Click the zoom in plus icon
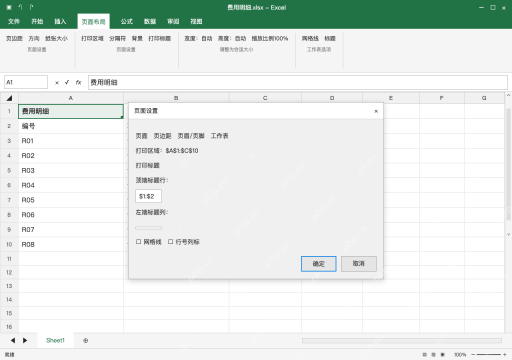Image resolution: width=512 pixels, height=360 pixels. pos(505,355)
